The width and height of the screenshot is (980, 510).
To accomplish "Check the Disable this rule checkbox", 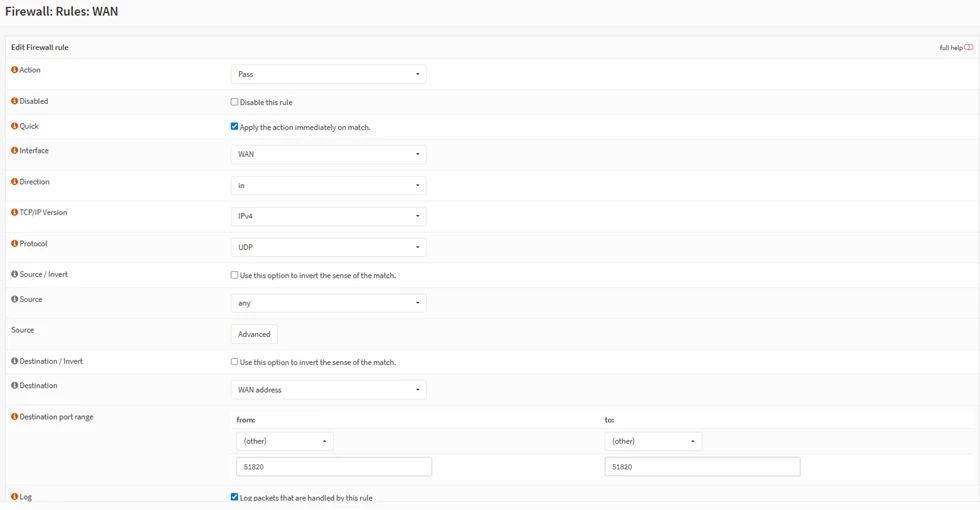I will 235,102.
